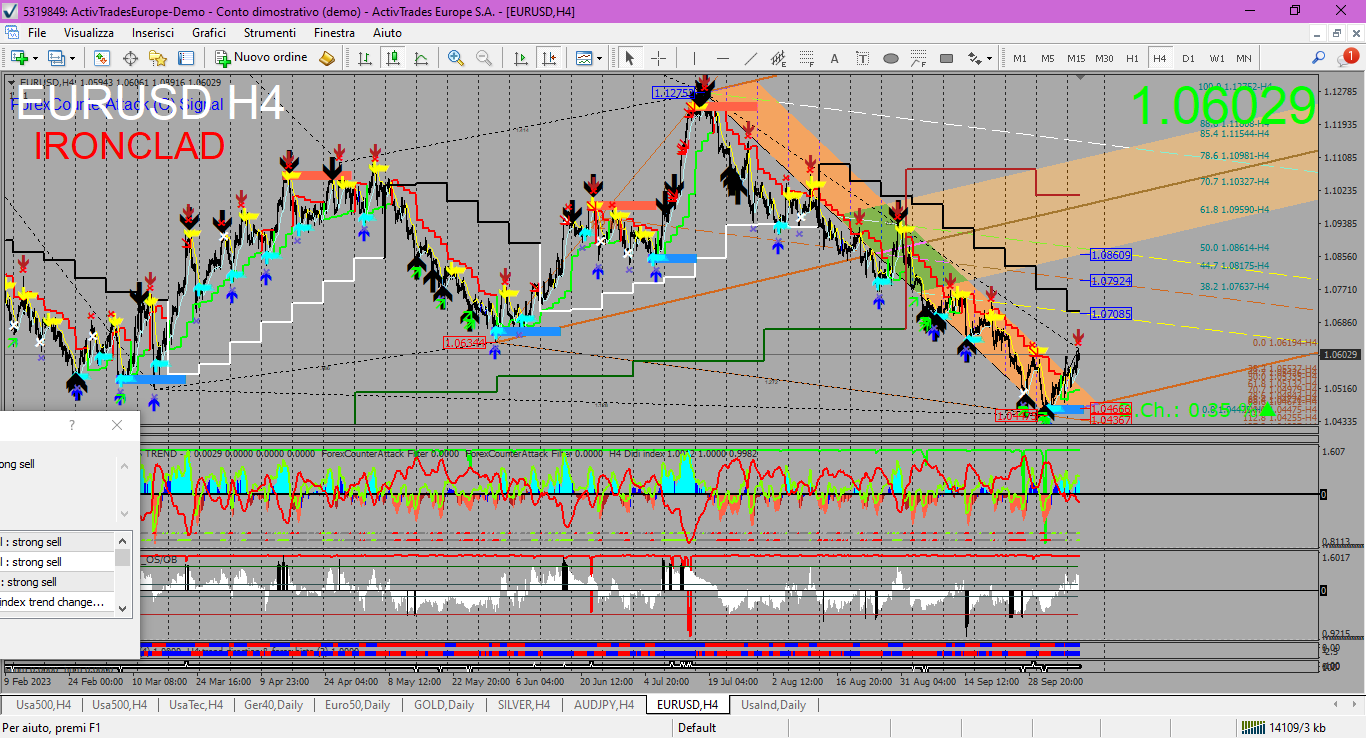Click the dialog help question mark
Screen dimensions: 1366x738
(x=71, y=425)
